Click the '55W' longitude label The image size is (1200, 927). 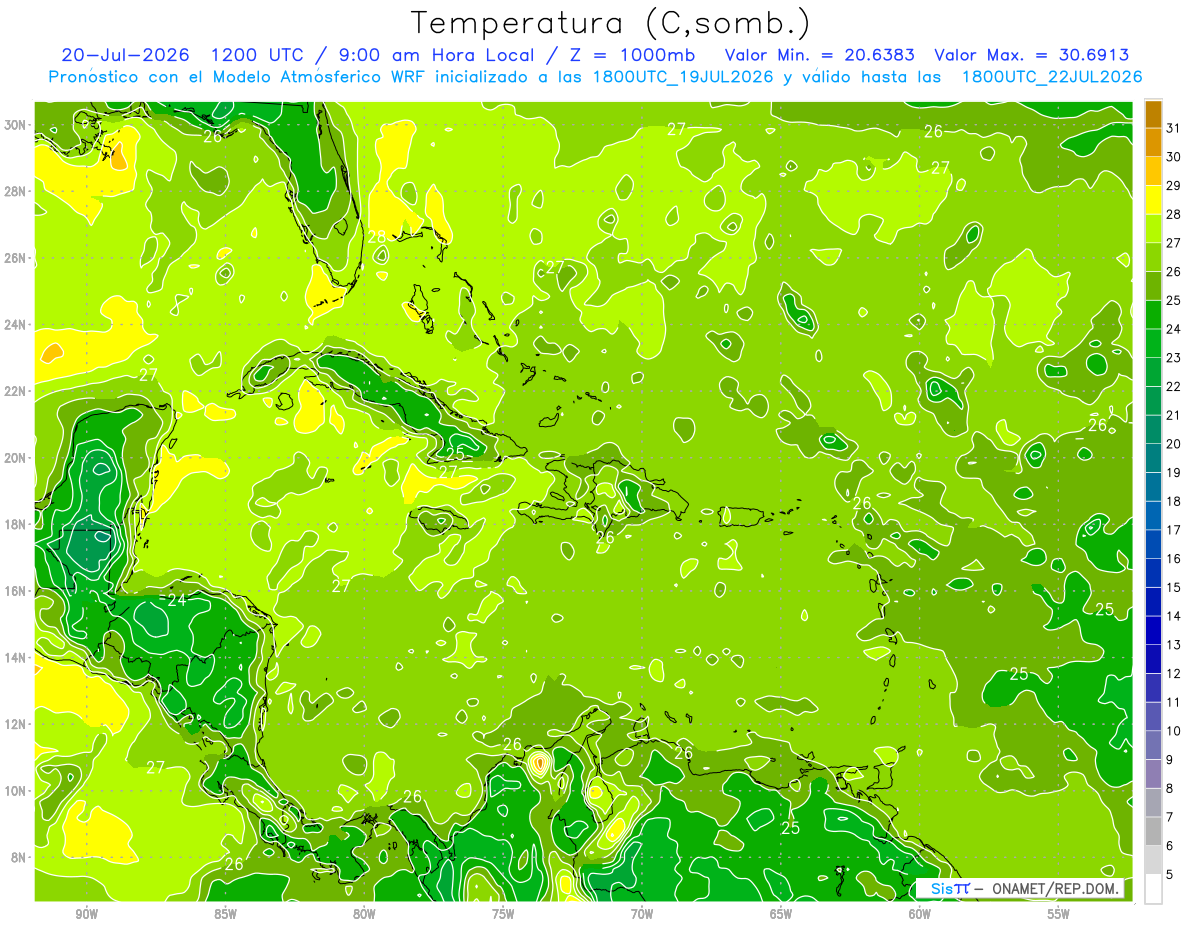(1059, 914)
